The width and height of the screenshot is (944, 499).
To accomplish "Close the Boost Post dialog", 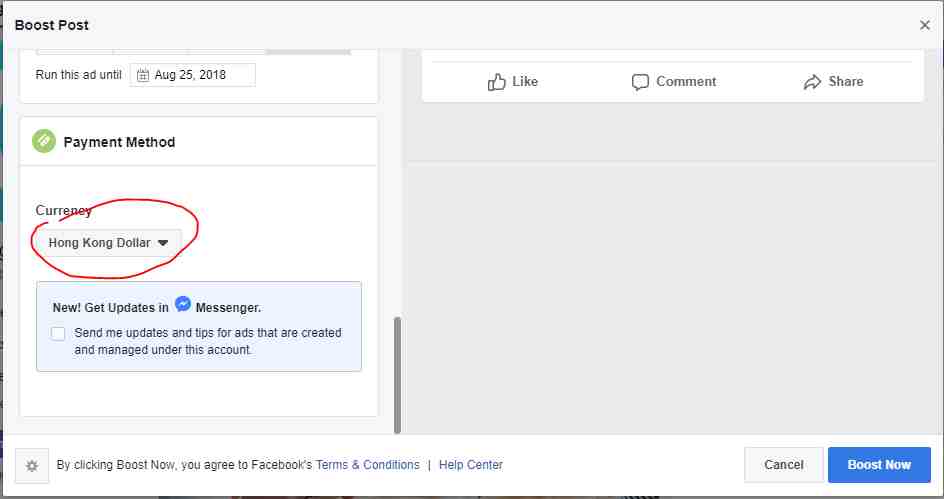I will tap(925, 25).
